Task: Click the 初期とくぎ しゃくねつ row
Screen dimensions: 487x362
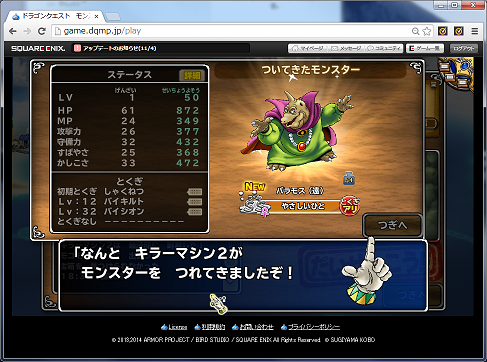Action: 129,192
